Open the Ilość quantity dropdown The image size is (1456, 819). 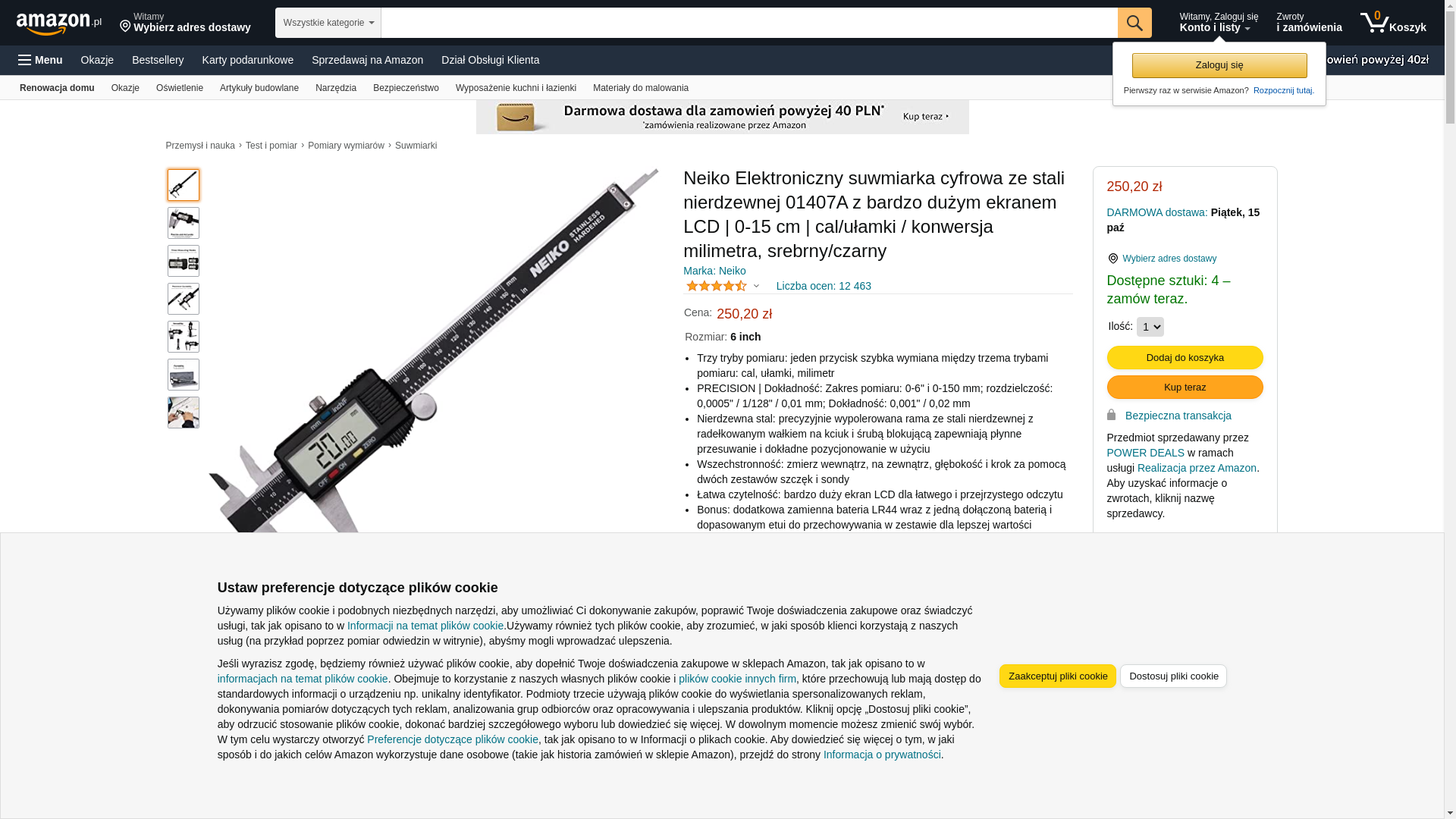[x=1150, y=327]
